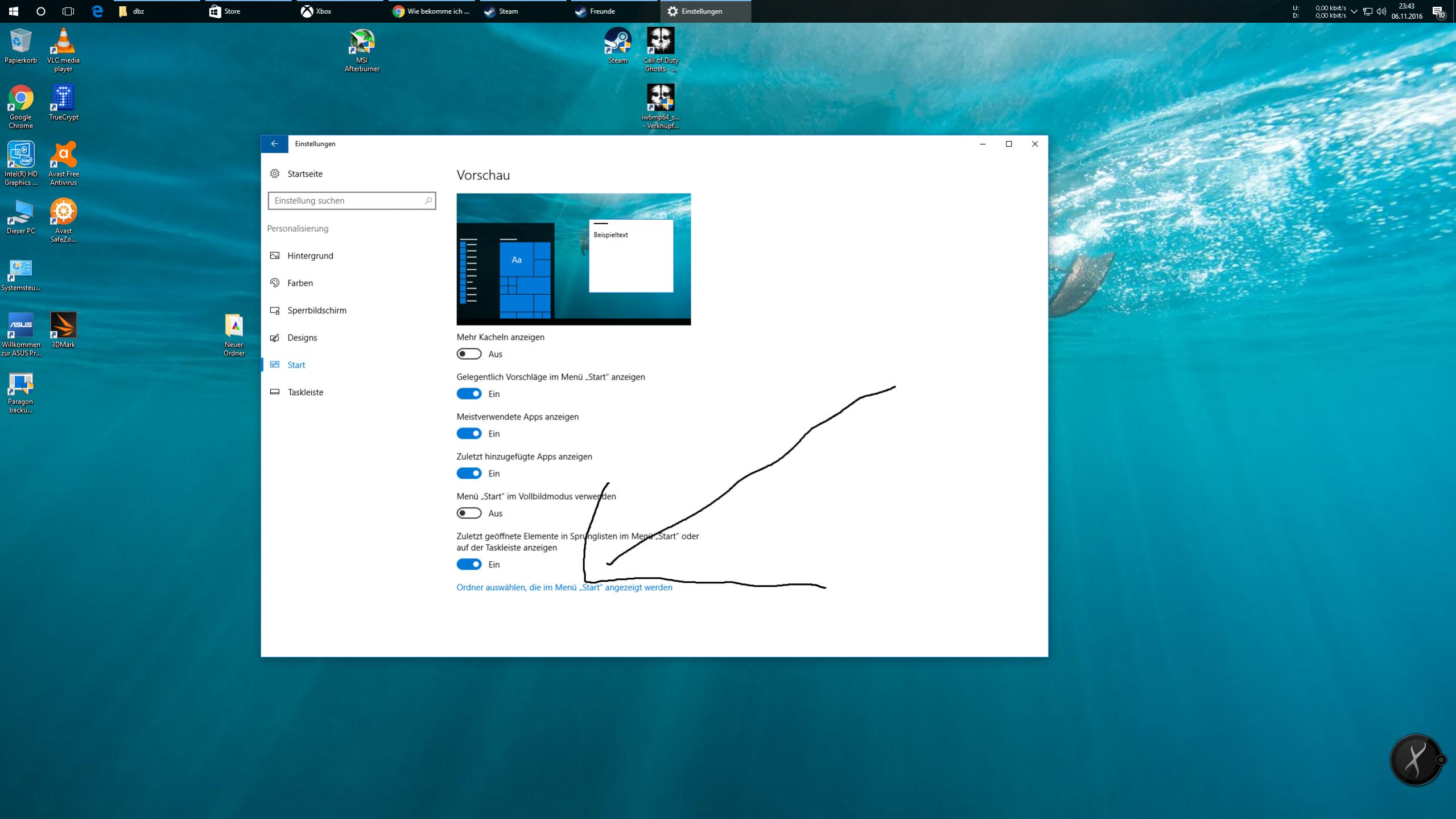Click the search magnifier in Einstellung suchen
Image resolution: width=1456 pixels, height=819 pixels.
[x=428, y=201]
